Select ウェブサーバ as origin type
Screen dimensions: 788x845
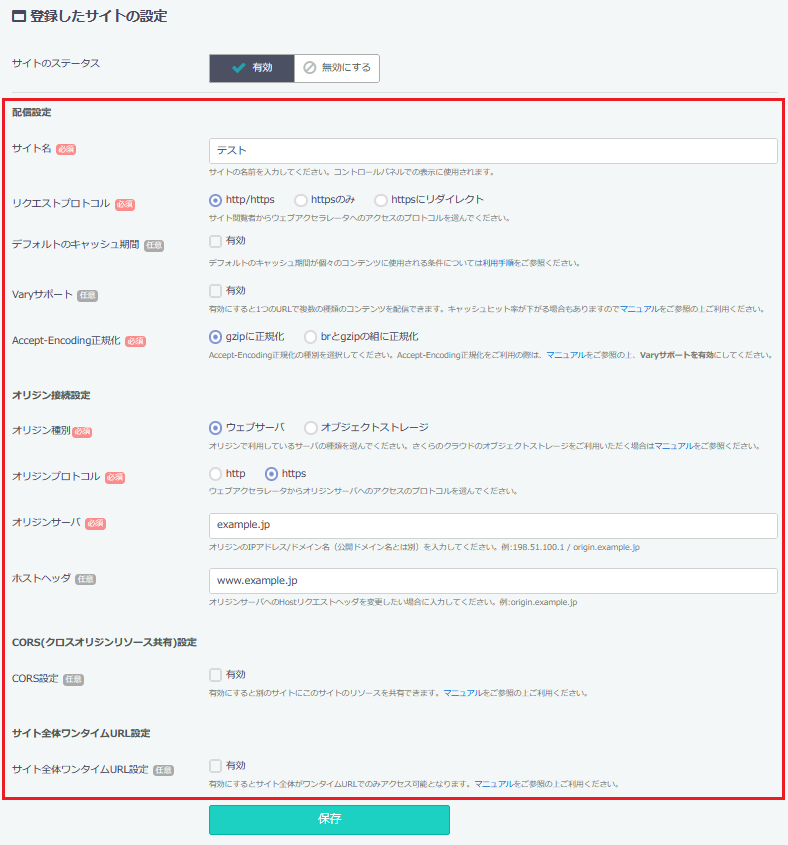pos(216,428)
